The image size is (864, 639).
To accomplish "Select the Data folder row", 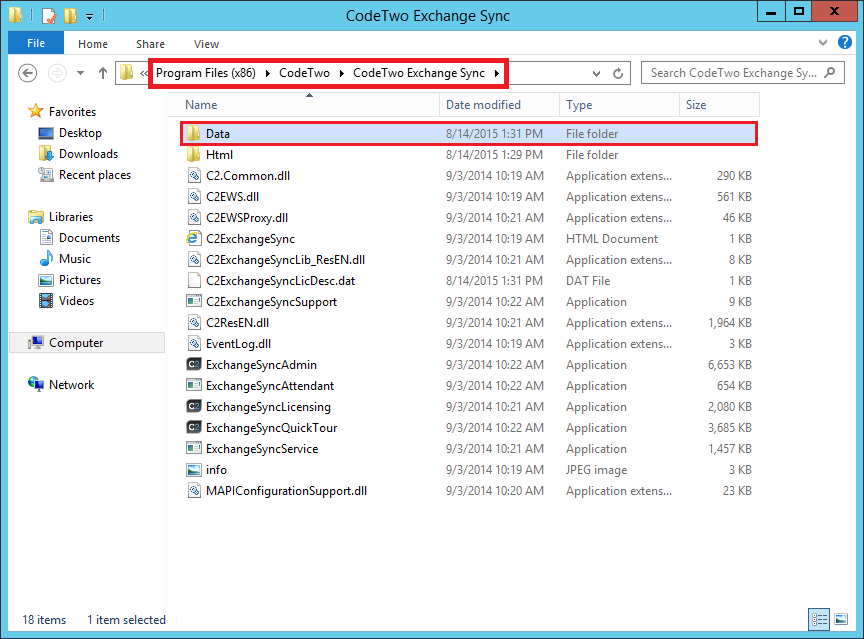I will pyautogui.click(x=469, y=133).
